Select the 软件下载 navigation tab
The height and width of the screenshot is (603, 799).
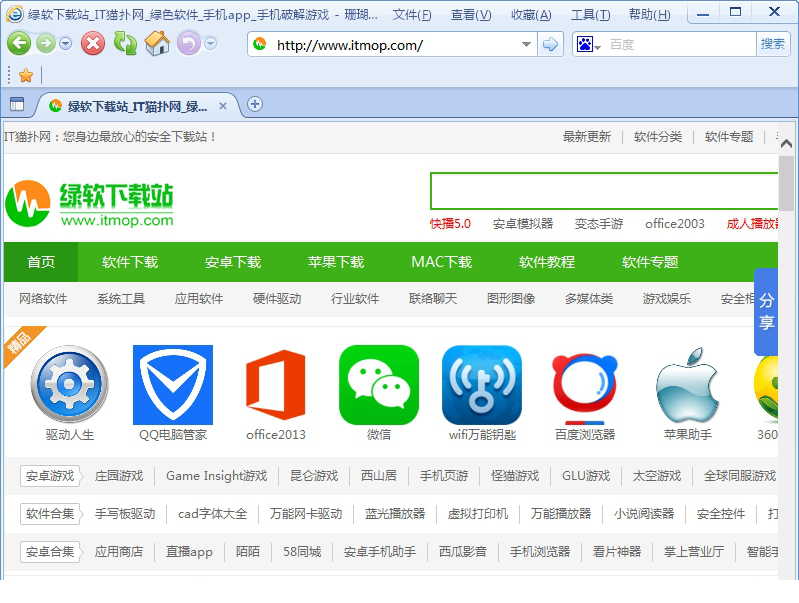(130, 262)
